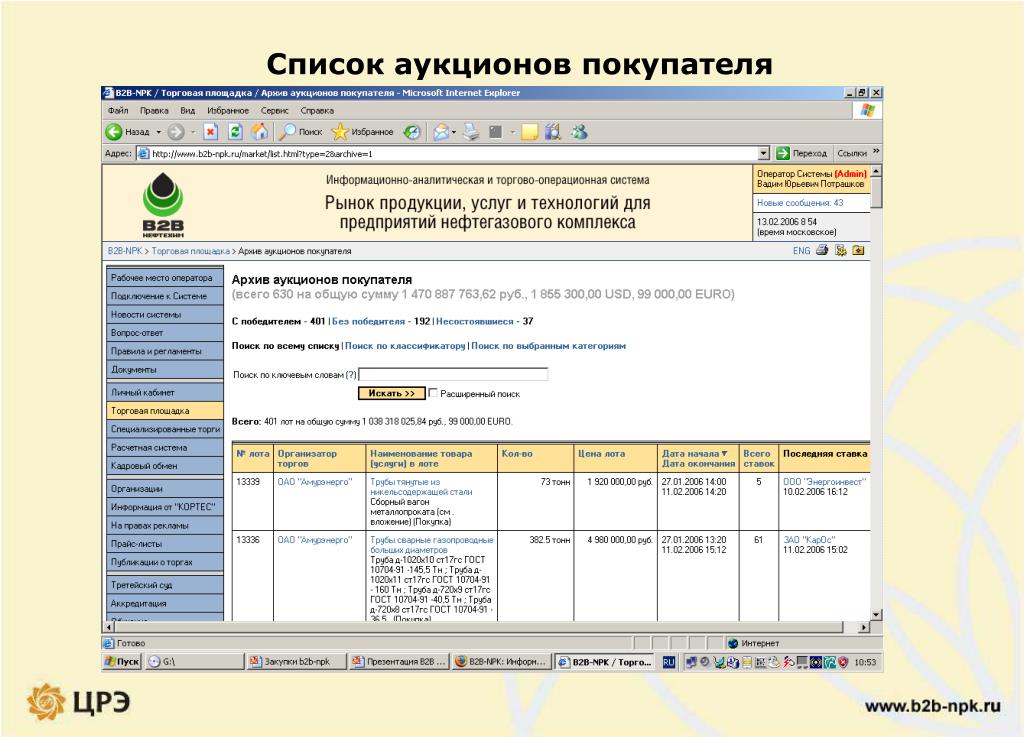The width and height of the screenshot is (1024, 737).
Task: Click the yellow note toolbar icon
Action: (x=529, y=132)
